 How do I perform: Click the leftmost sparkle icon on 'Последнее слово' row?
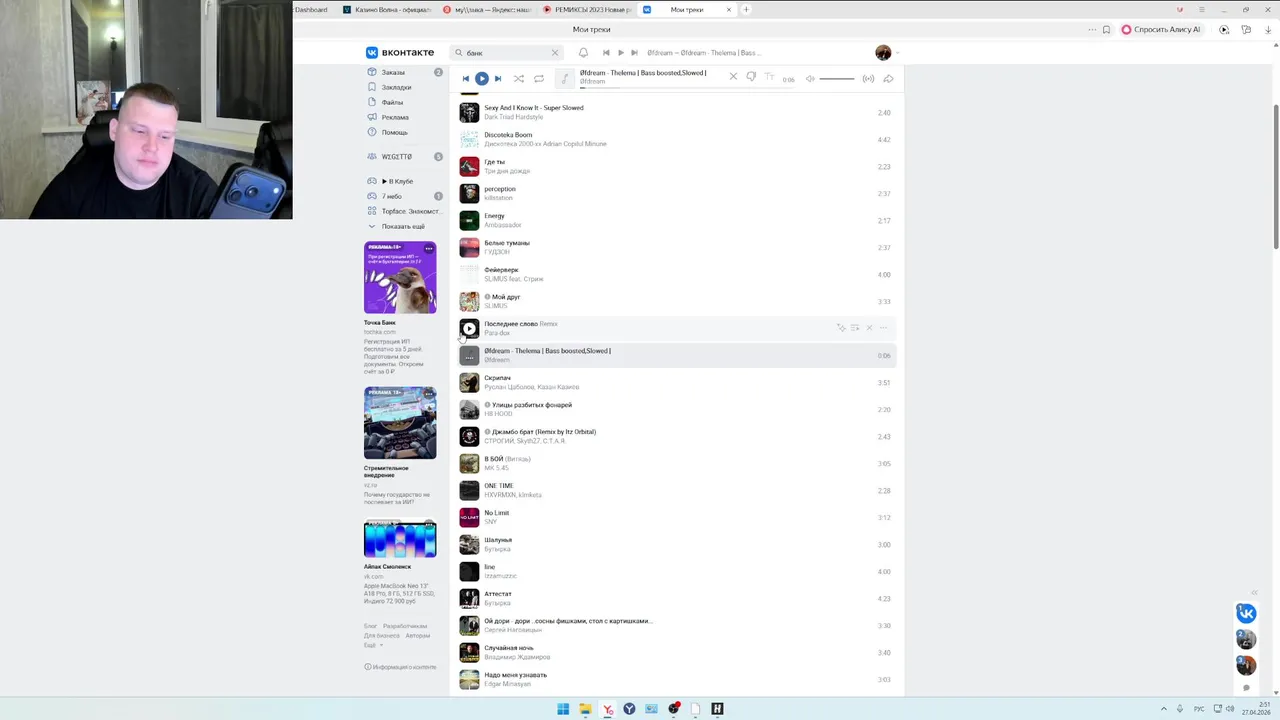pos(841,328)
